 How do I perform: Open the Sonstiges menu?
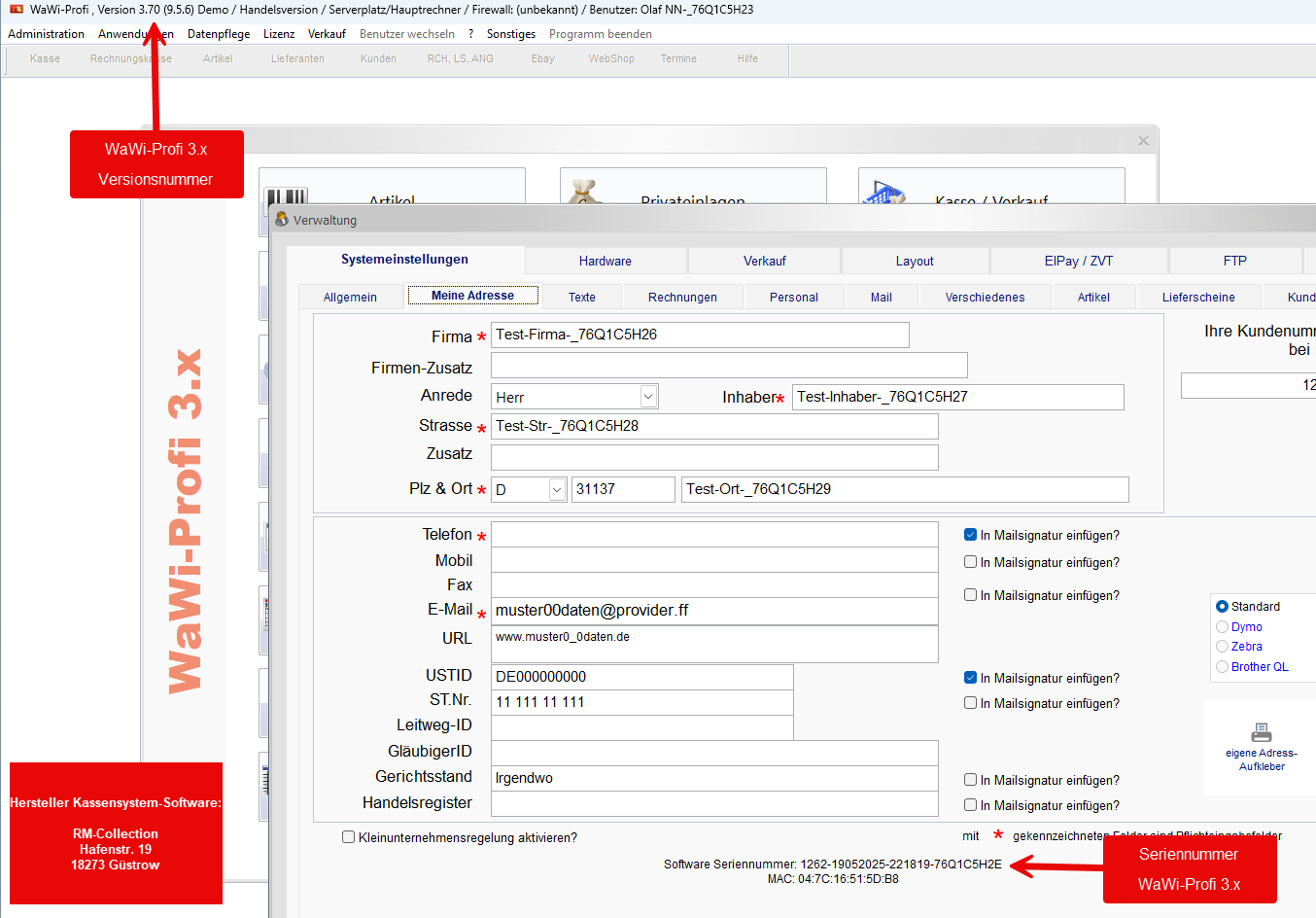click(x=511, y=34)
